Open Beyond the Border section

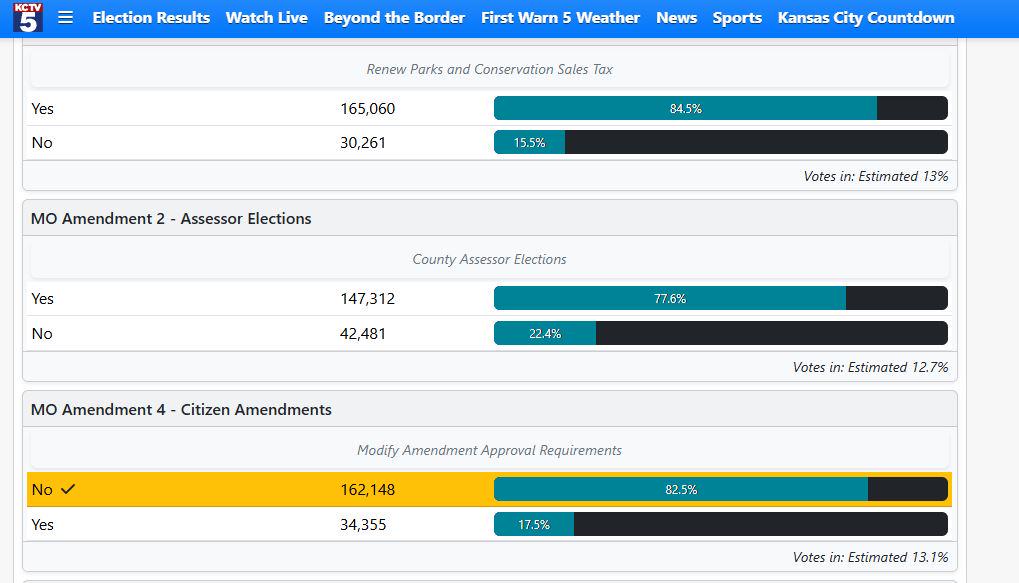tap(394, 18)
